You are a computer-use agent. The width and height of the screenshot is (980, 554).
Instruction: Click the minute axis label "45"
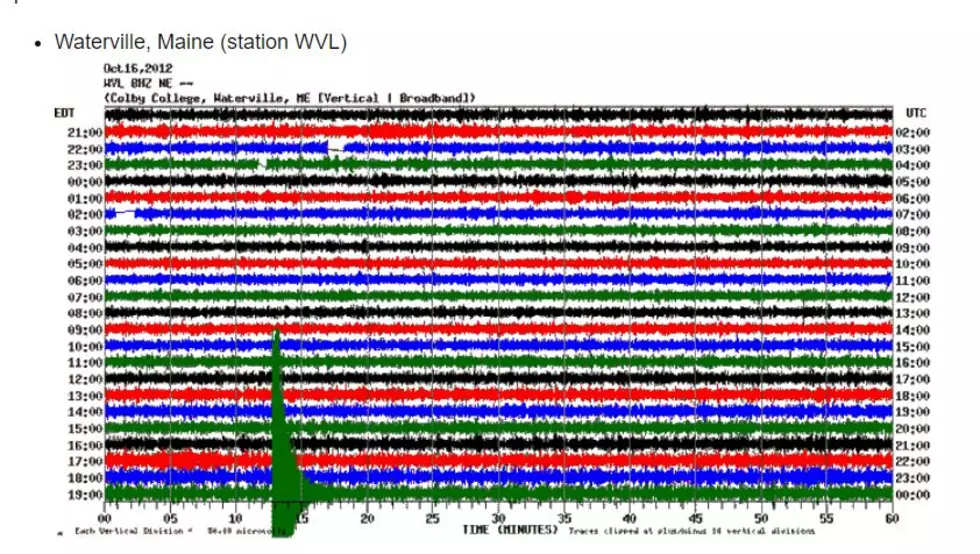point(695,518)
